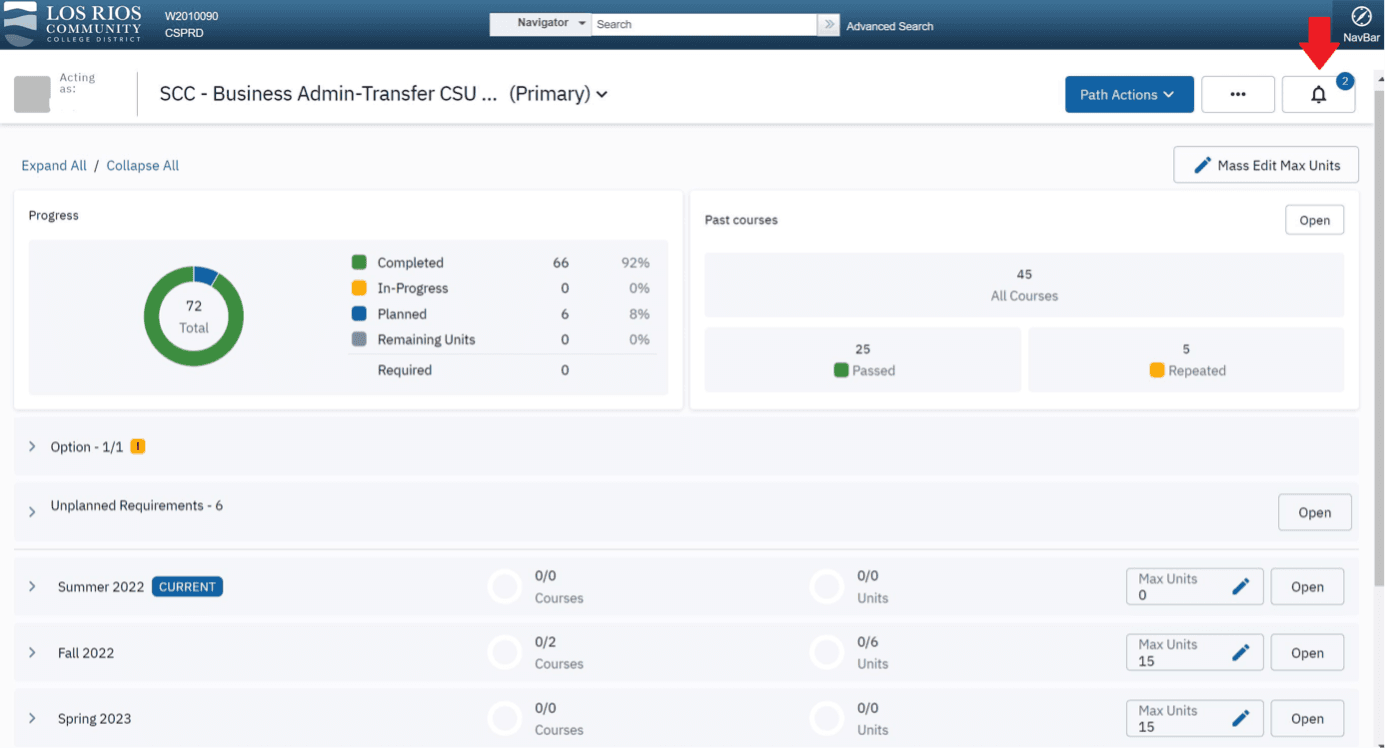Click the three-dots more options button
1387x751 pixels.
click(1238, 94)
